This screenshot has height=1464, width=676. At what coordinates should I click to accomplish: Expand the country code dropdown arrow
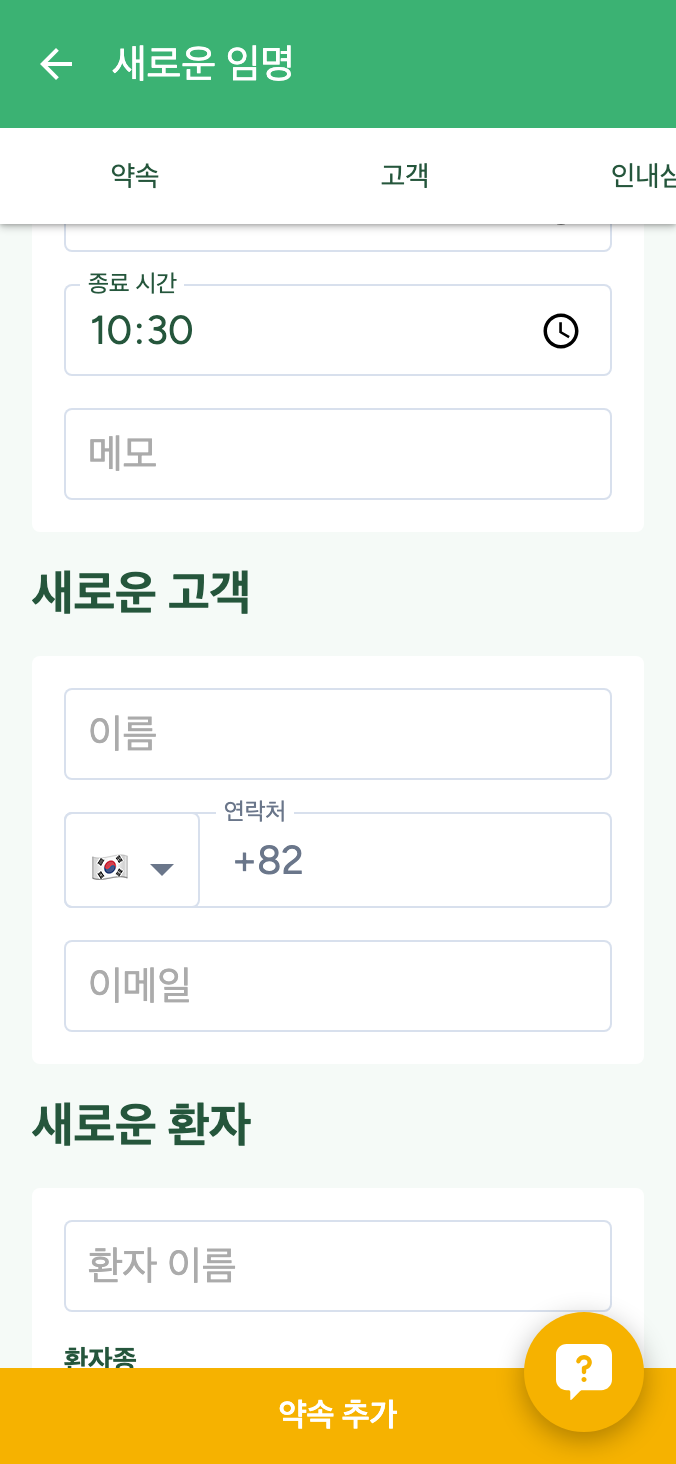[162, 868]
